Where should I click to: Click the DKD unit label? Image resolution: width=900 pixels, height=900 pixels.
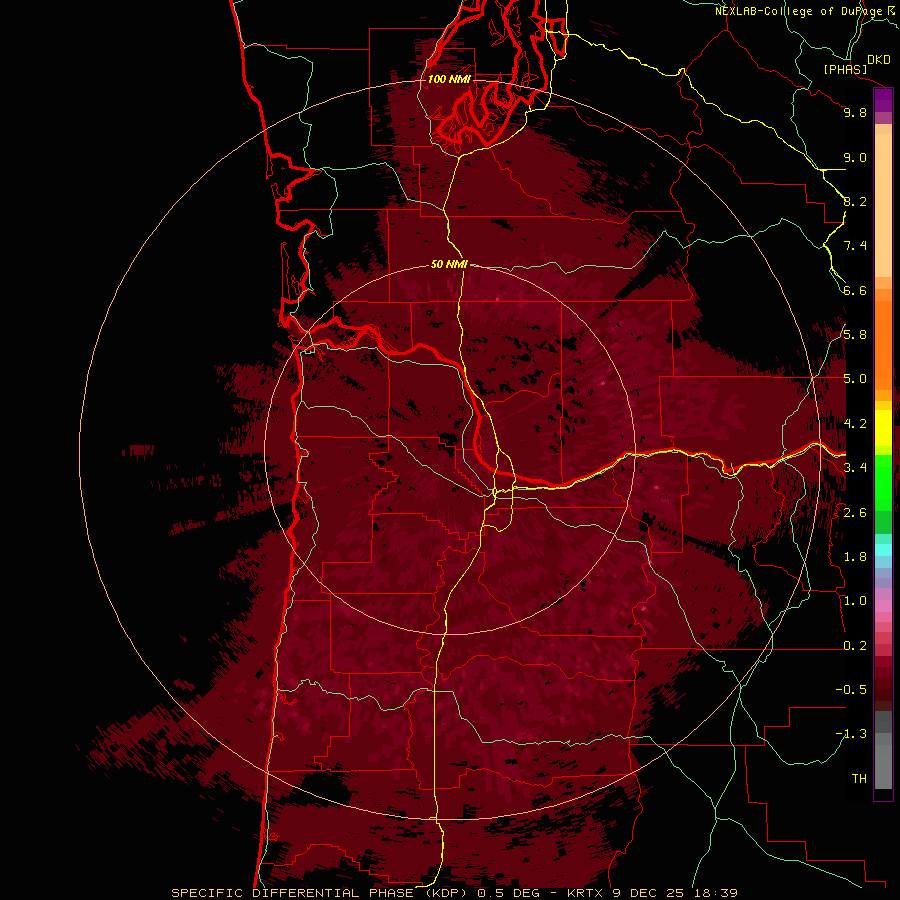(x=879, y=60)
